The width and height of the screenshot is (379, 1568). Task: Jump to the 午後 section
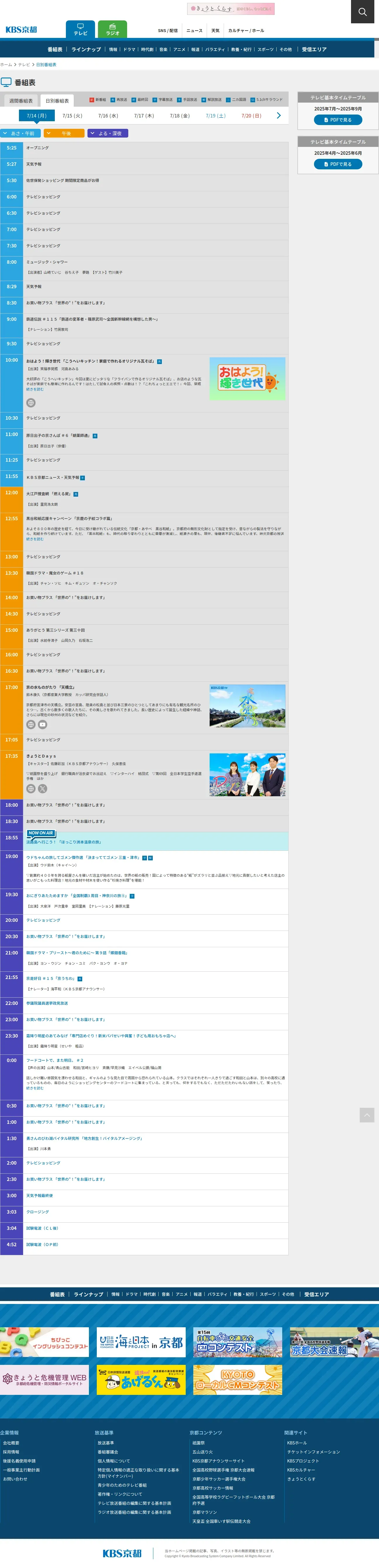coord(64,133)
